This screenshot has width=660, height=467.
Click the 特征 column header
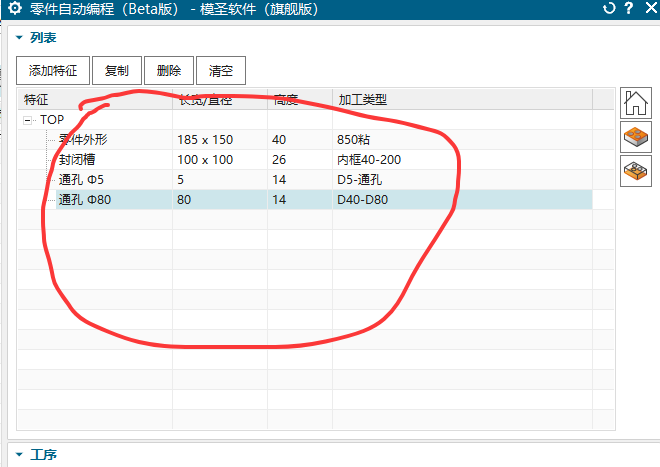(x=95, y=99)
